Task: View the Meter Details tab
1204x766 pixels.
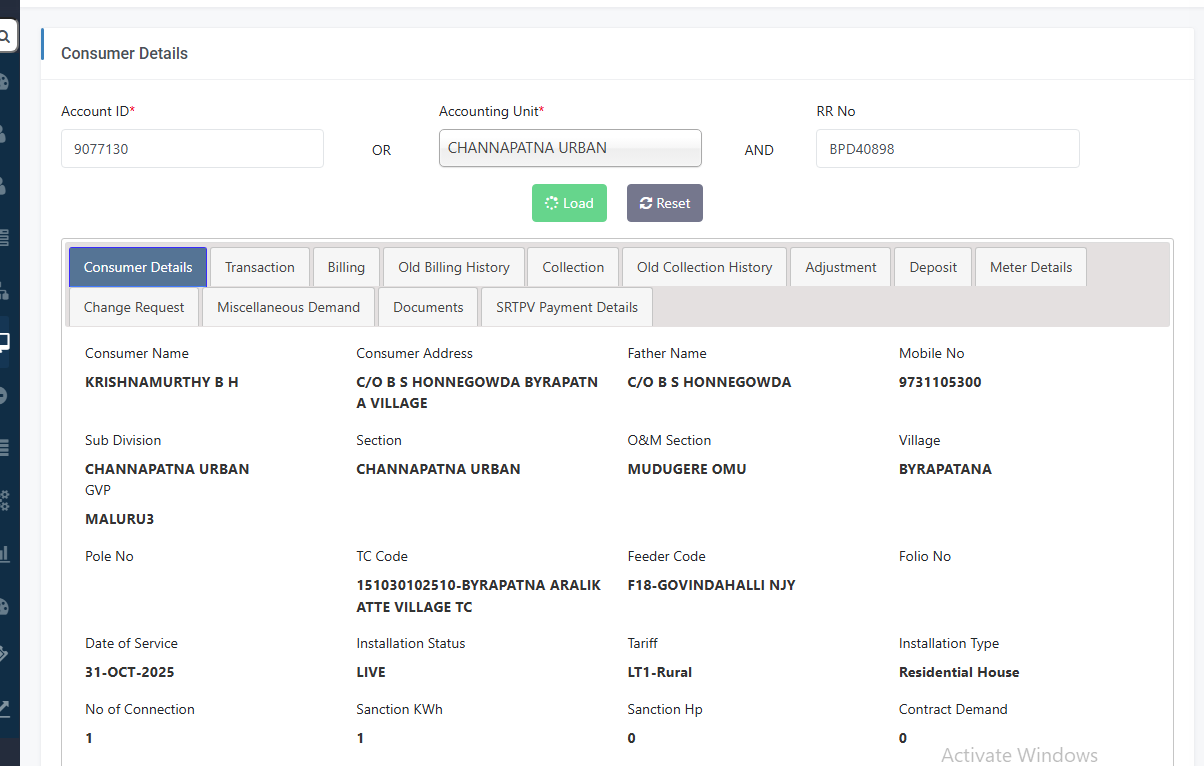Action: tap(1031, 267)
